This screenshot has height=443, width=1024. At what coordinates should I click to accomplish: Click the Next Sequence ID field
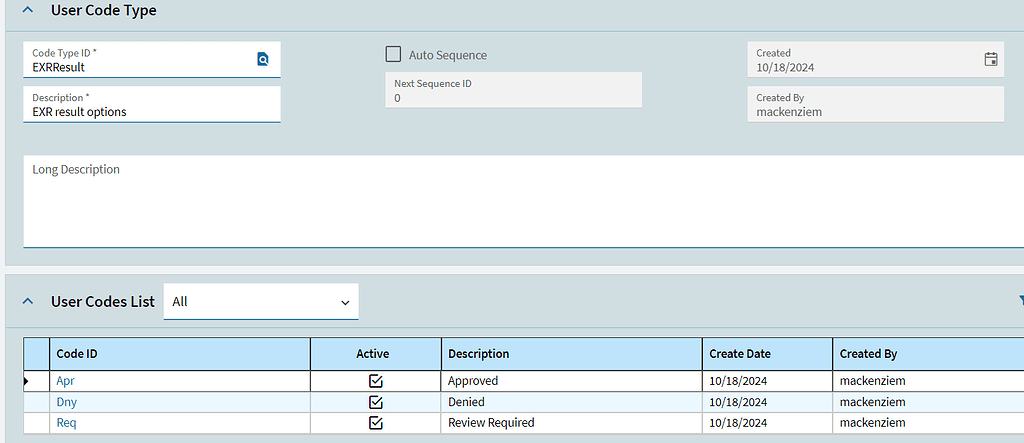(x=513, y=90)
